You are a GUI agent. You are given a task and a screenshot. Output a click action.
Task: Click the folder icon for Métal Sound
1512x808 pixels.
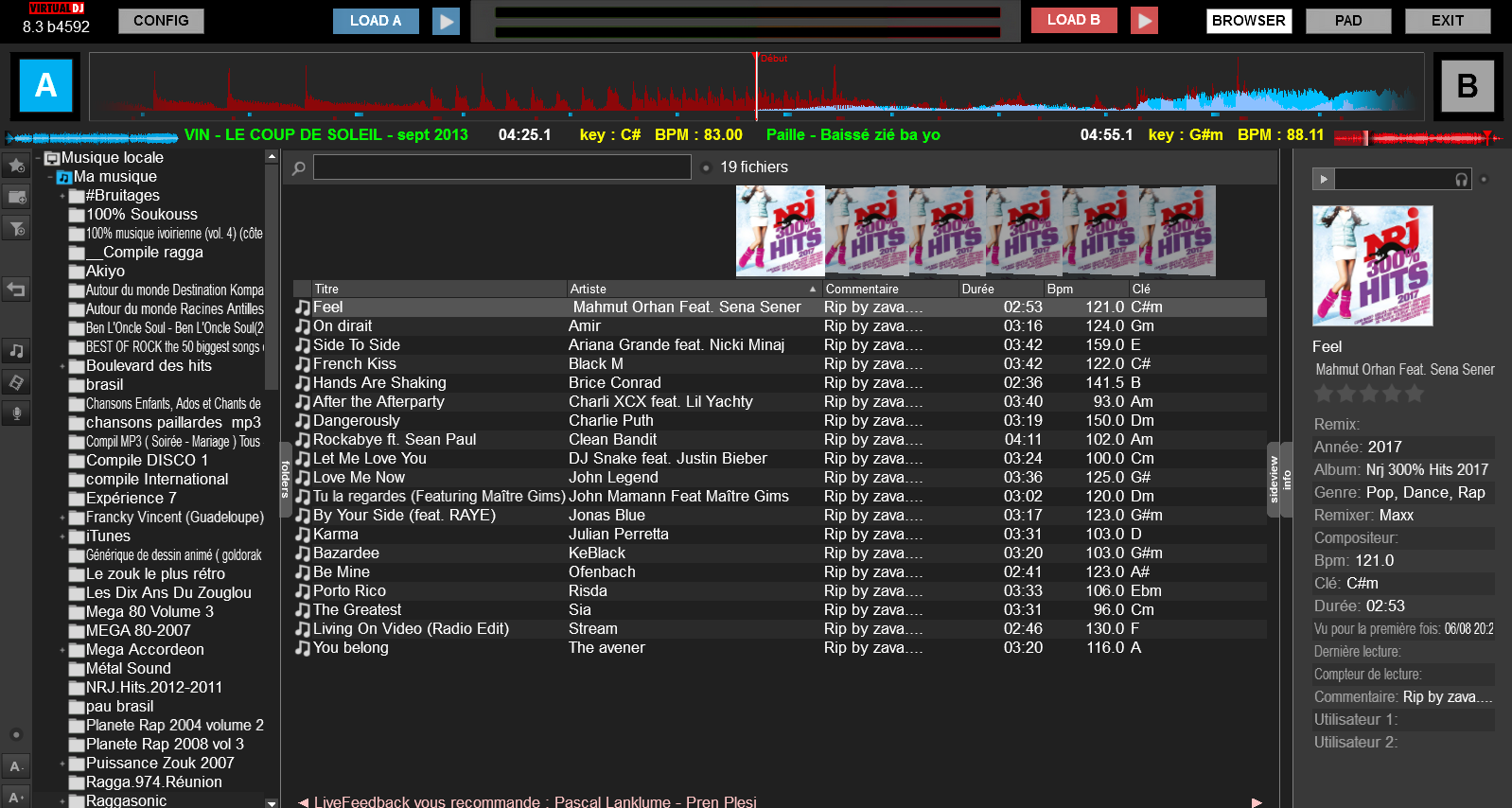pos(77,669)
